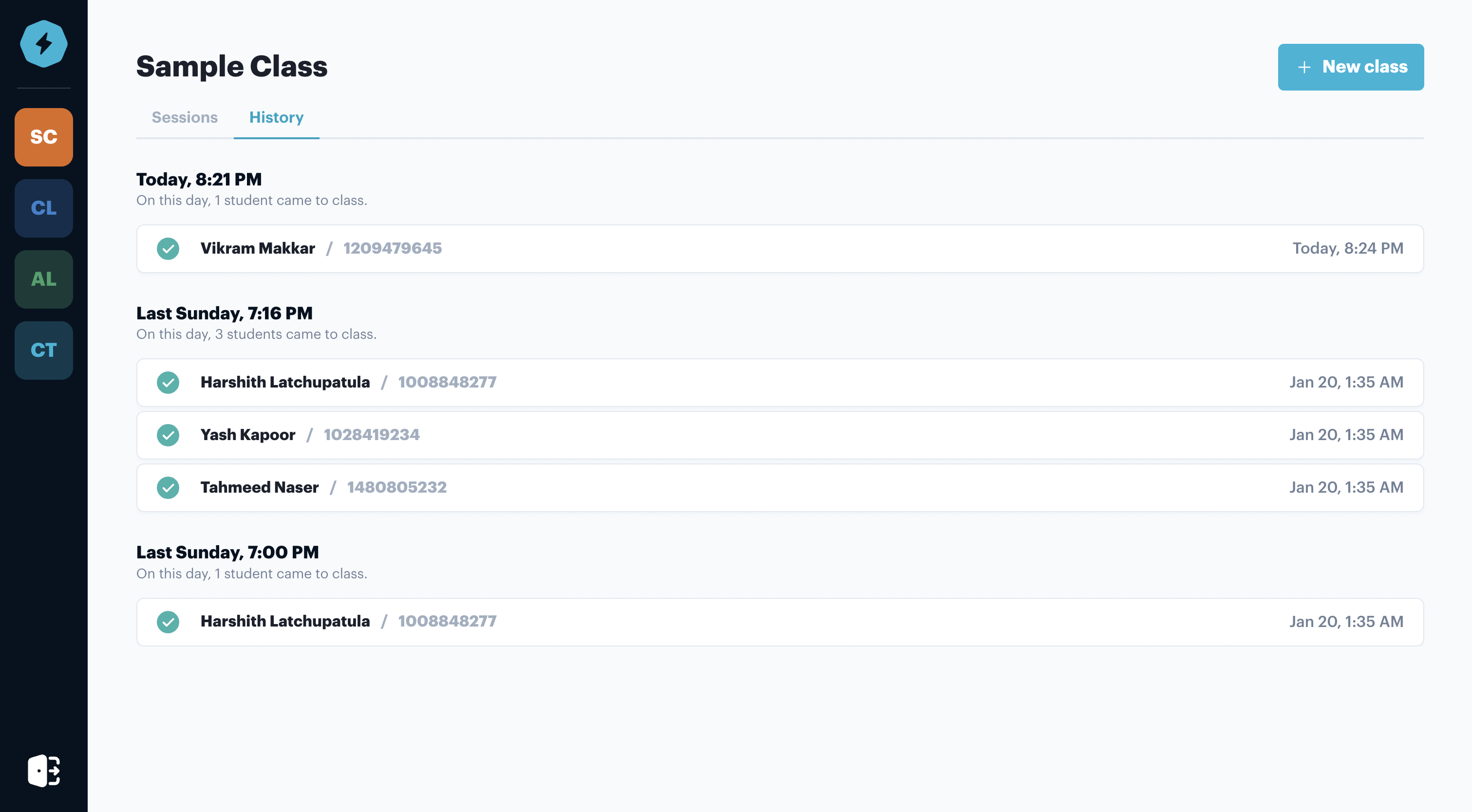Click the check icon beside Vikram Makkar
The image size is (1472, 812).
coord(168,248)
